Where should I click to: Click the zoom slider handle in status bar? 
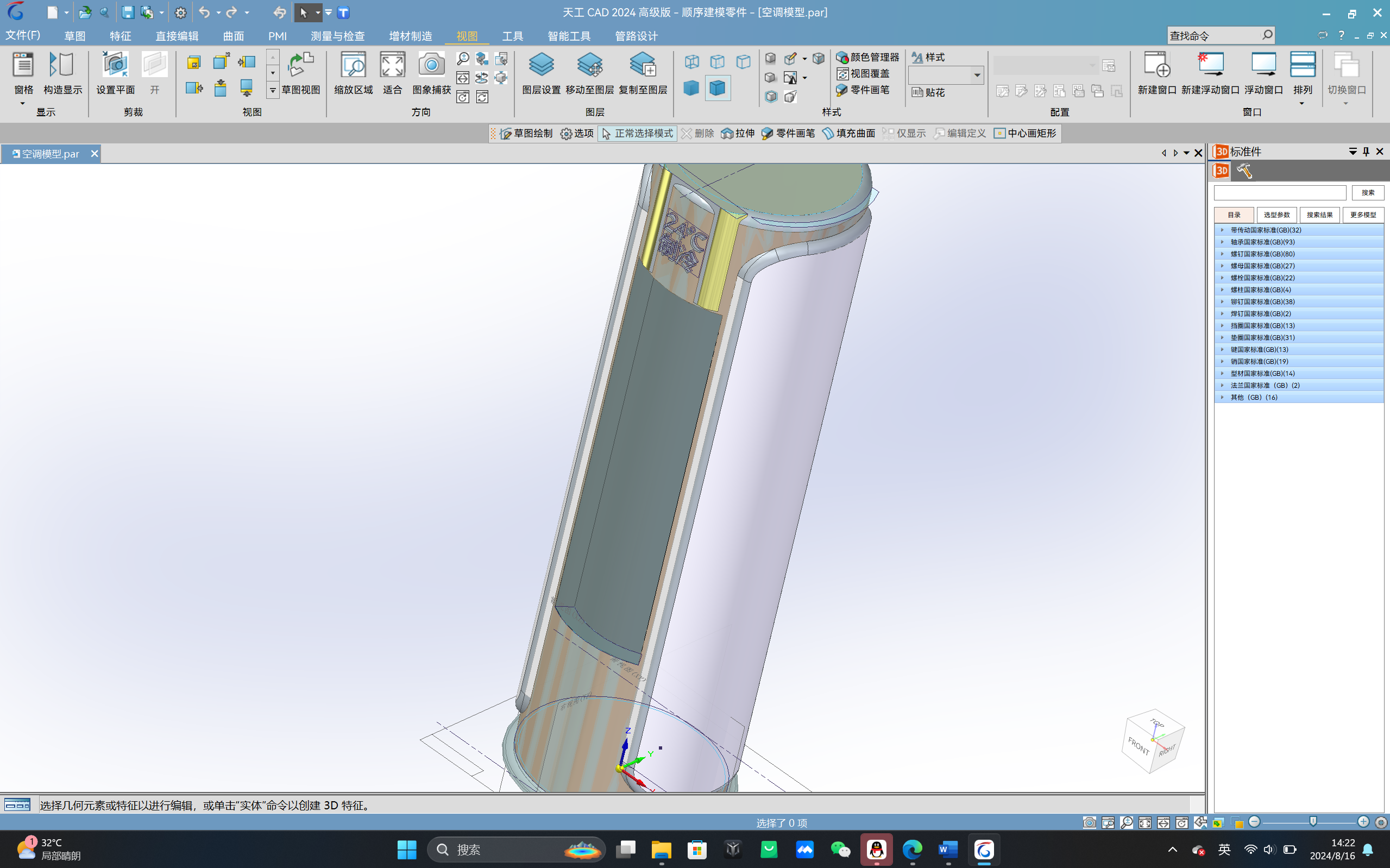tap(1312, 822)
